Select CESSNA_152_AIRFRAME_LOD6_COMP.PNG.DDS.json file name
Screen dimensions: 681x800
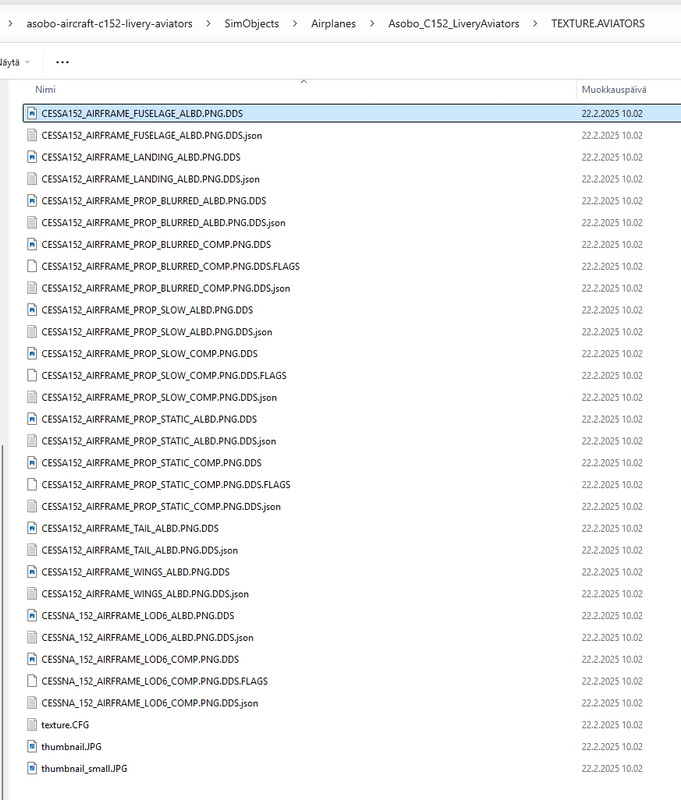tap(150, 703)
